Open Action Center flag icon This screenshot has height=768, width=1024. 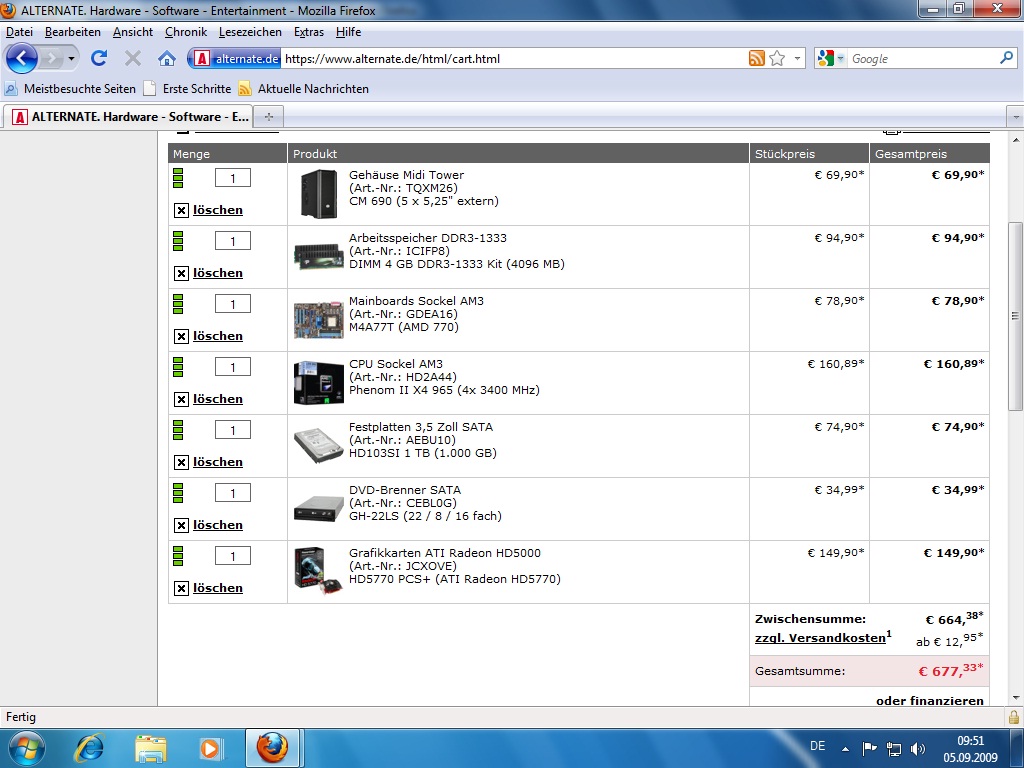869,749
